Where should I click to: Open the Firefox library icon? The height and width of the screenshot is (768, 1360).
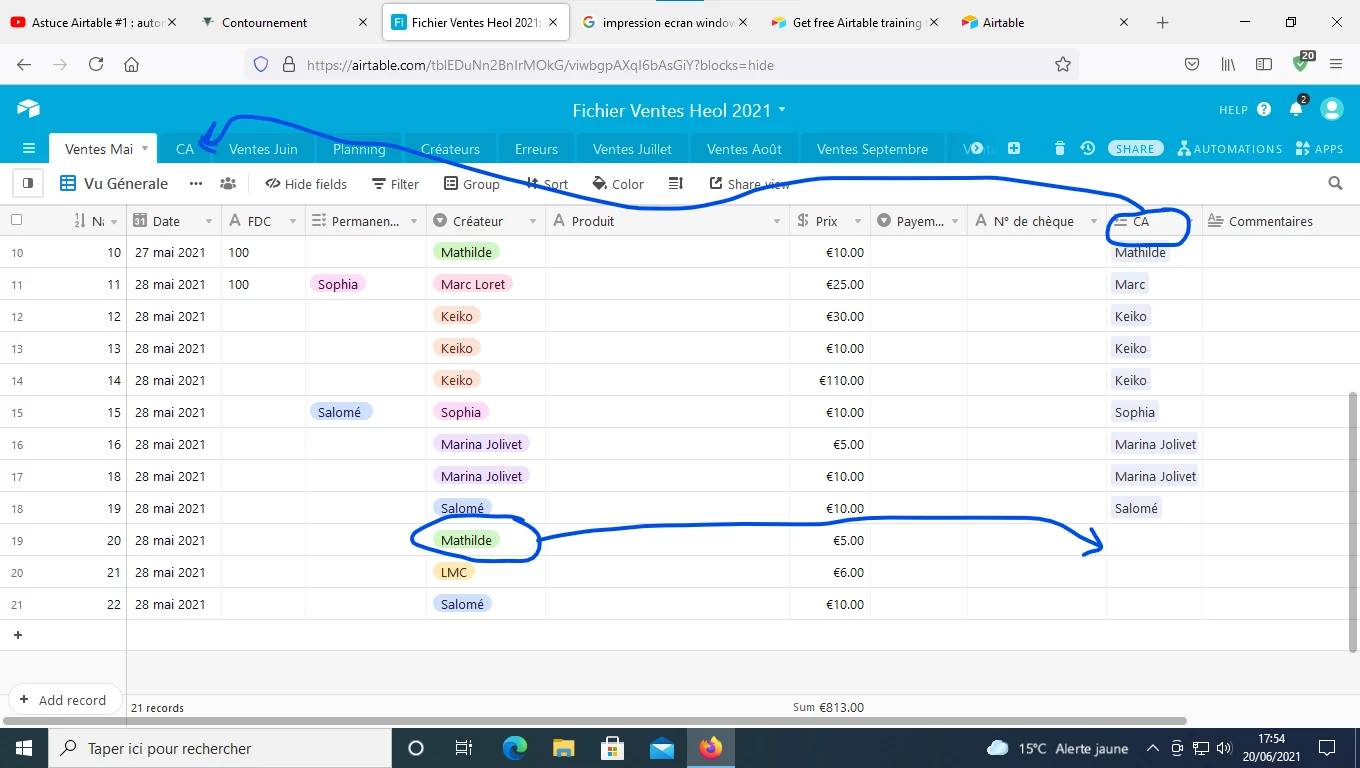(1228, 64)
